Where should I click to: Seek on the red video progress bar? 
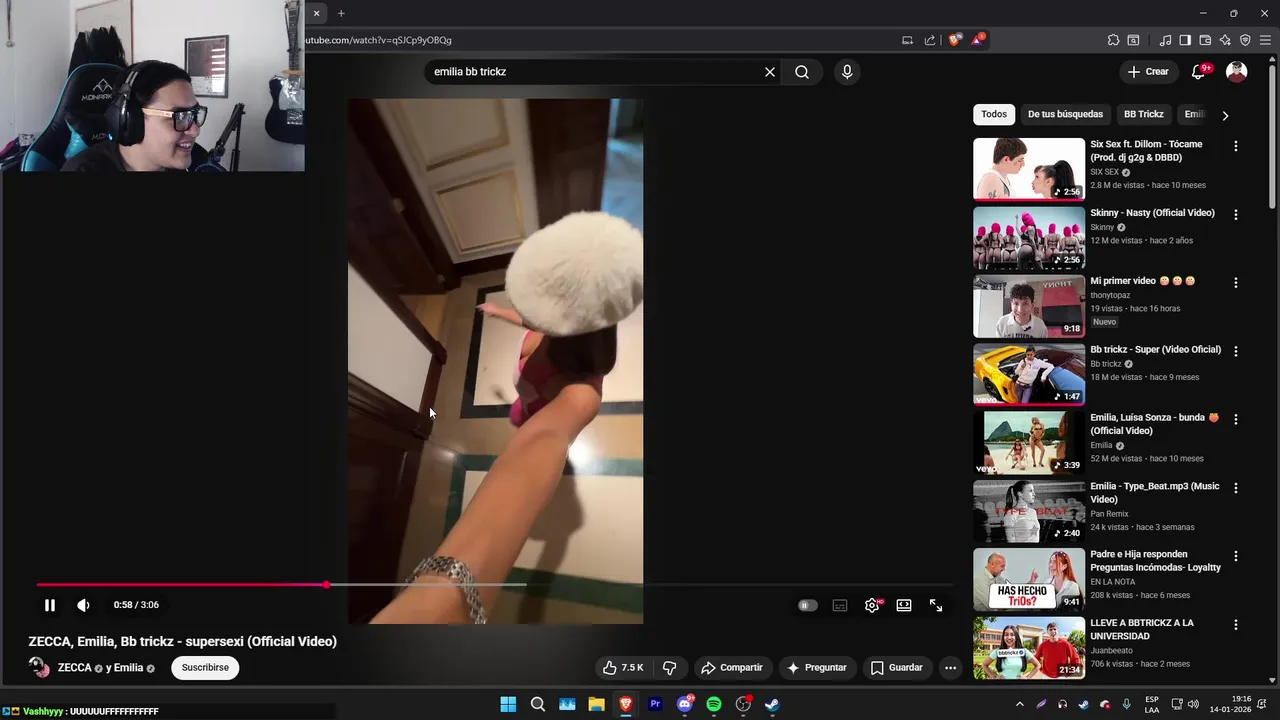(x=181, y=585)
